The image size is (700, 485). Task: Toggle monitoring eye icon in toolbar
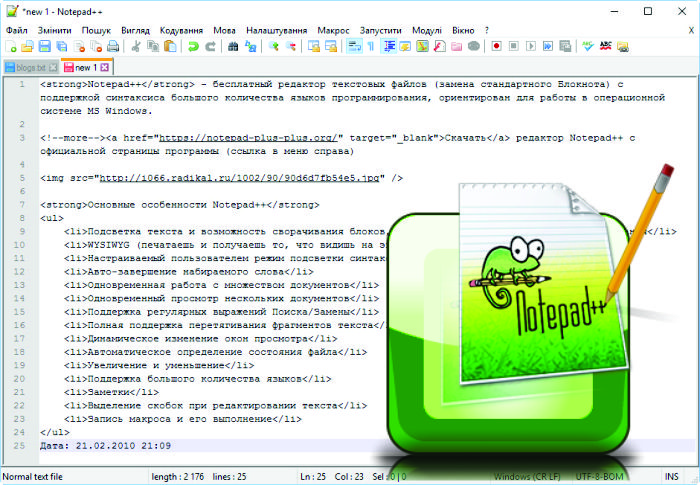point(474,46)
